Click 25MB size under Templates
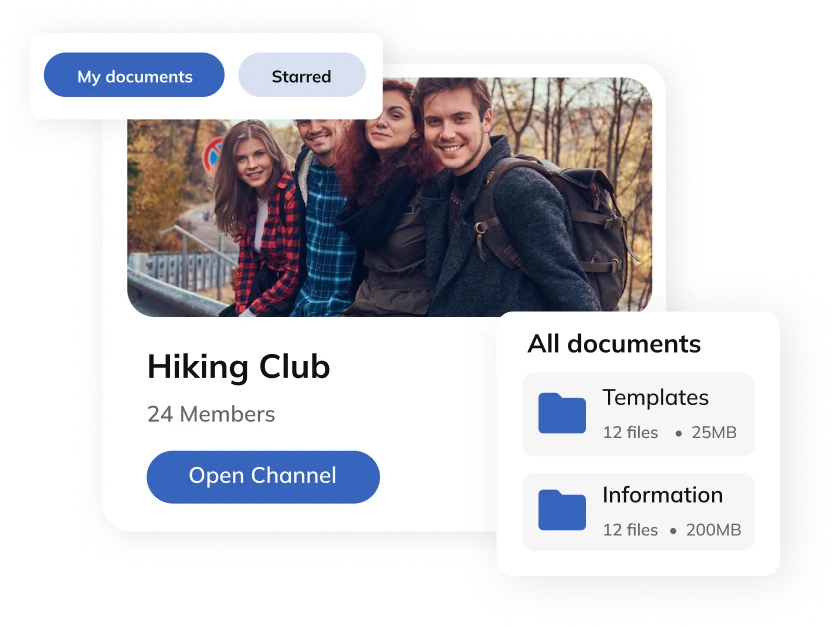 [714, 432]
